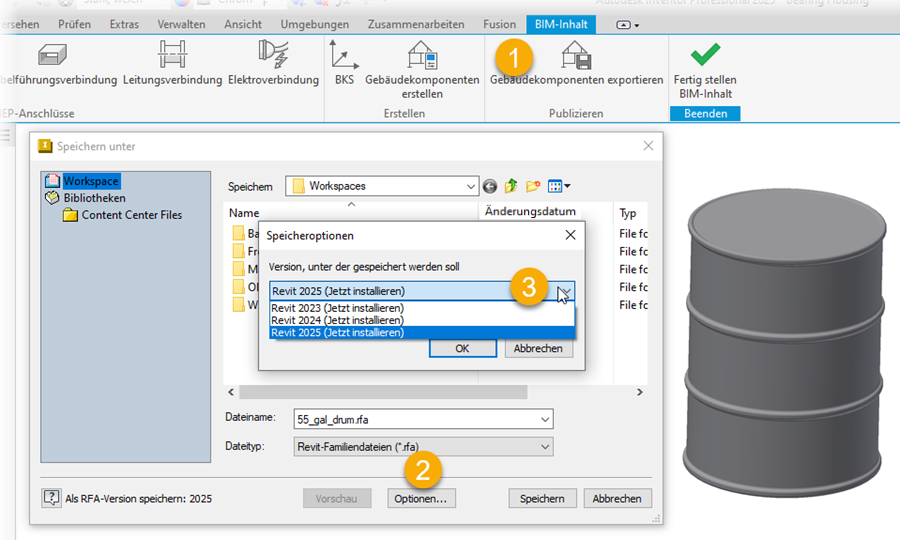
Task: Click the left scroll arrow of file list
Action: point(231,393)
